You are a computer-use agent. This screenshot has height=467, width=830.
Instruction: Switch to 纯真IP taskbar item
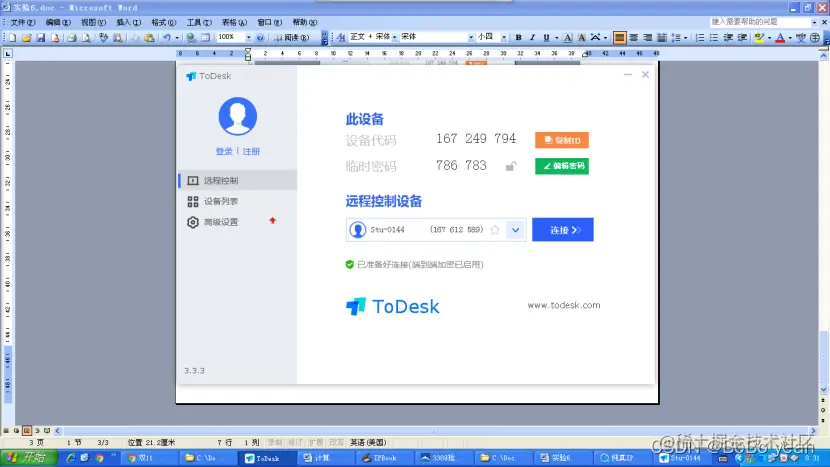(622, 458)
